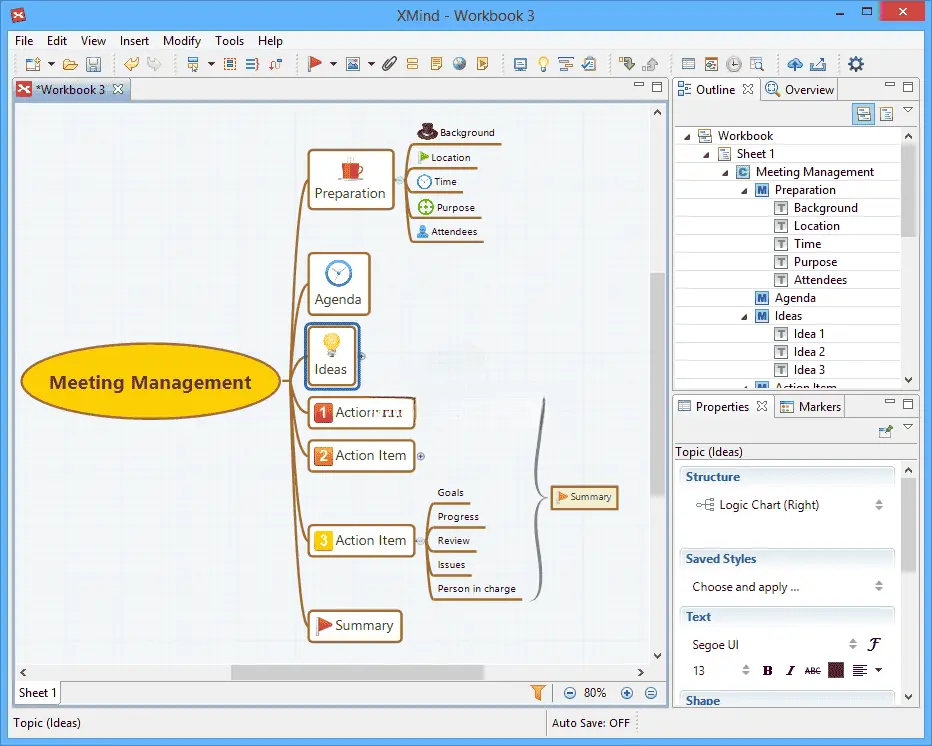932x746 pixels.
Task: Open the marker flag dropdown arrow
Action: click(x=333, y=64)
